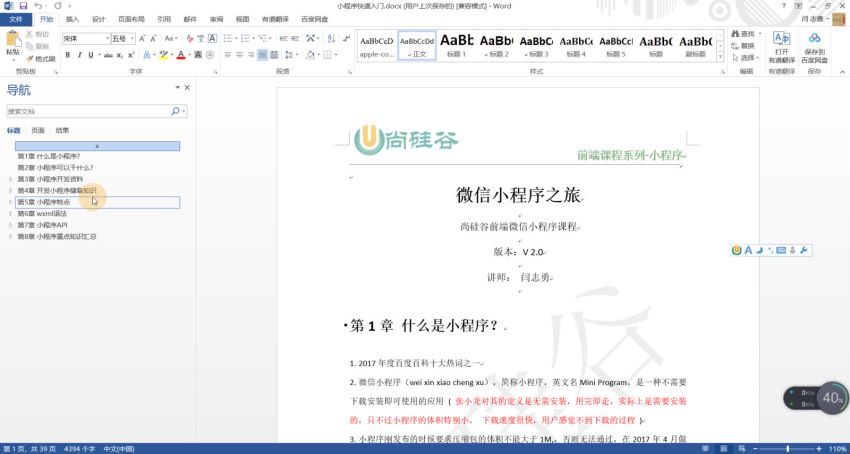The image size is (850, 454).
Task: Switch to the 页面布局 (Page Layout) tab
Action: click(x=131, y=19)
